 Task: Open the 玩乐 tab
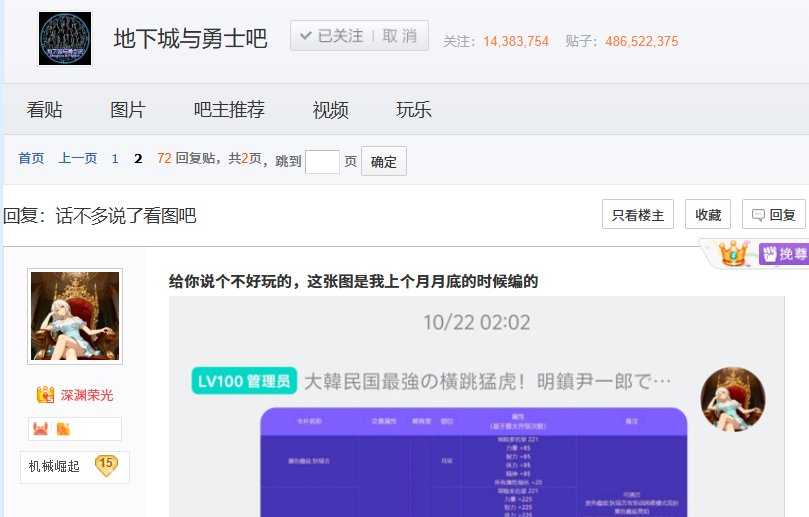pos(413,109)
